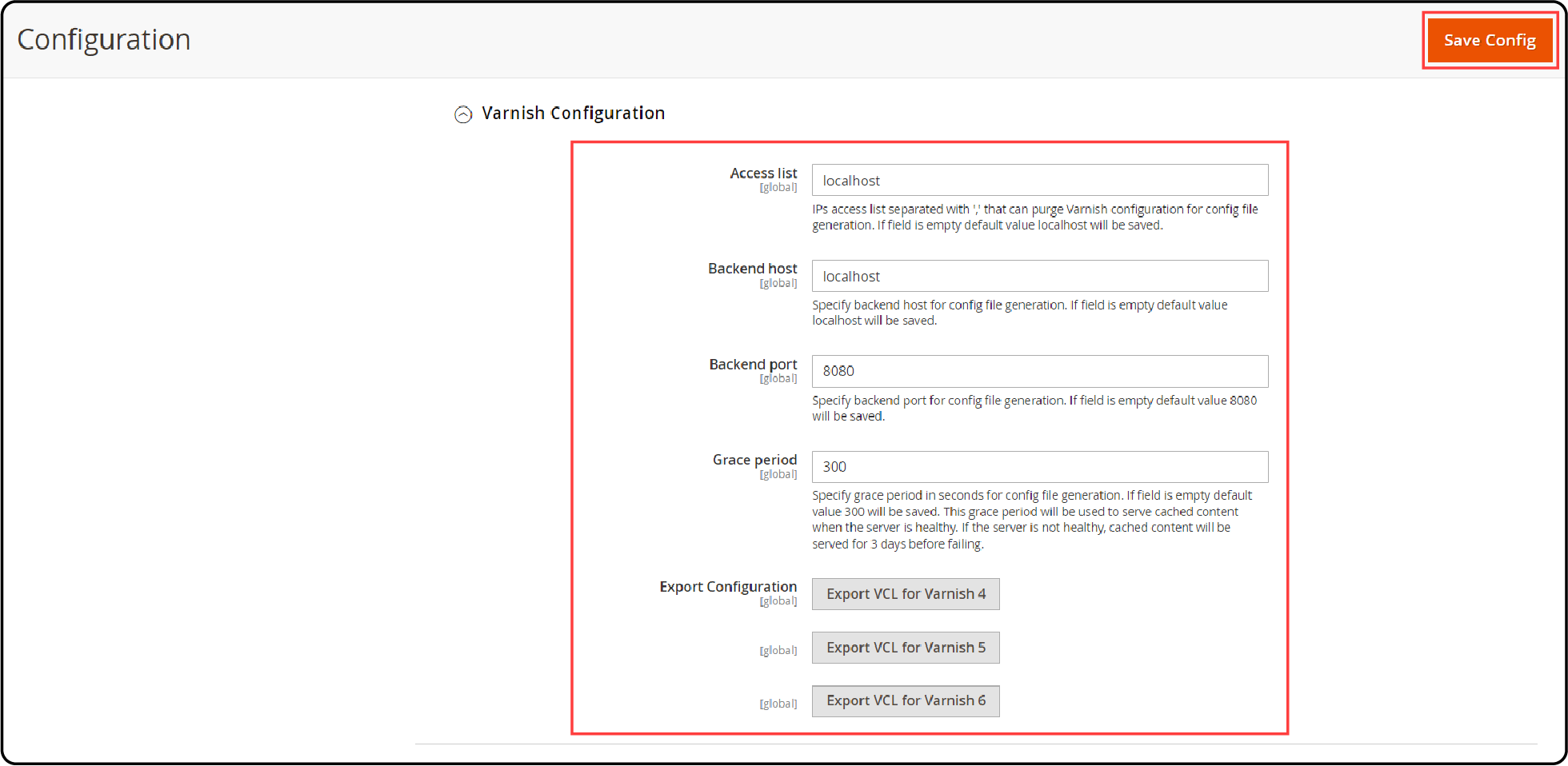Click the Export Configuration label
Screen dimensions: 1568x766
coord(728,587)
